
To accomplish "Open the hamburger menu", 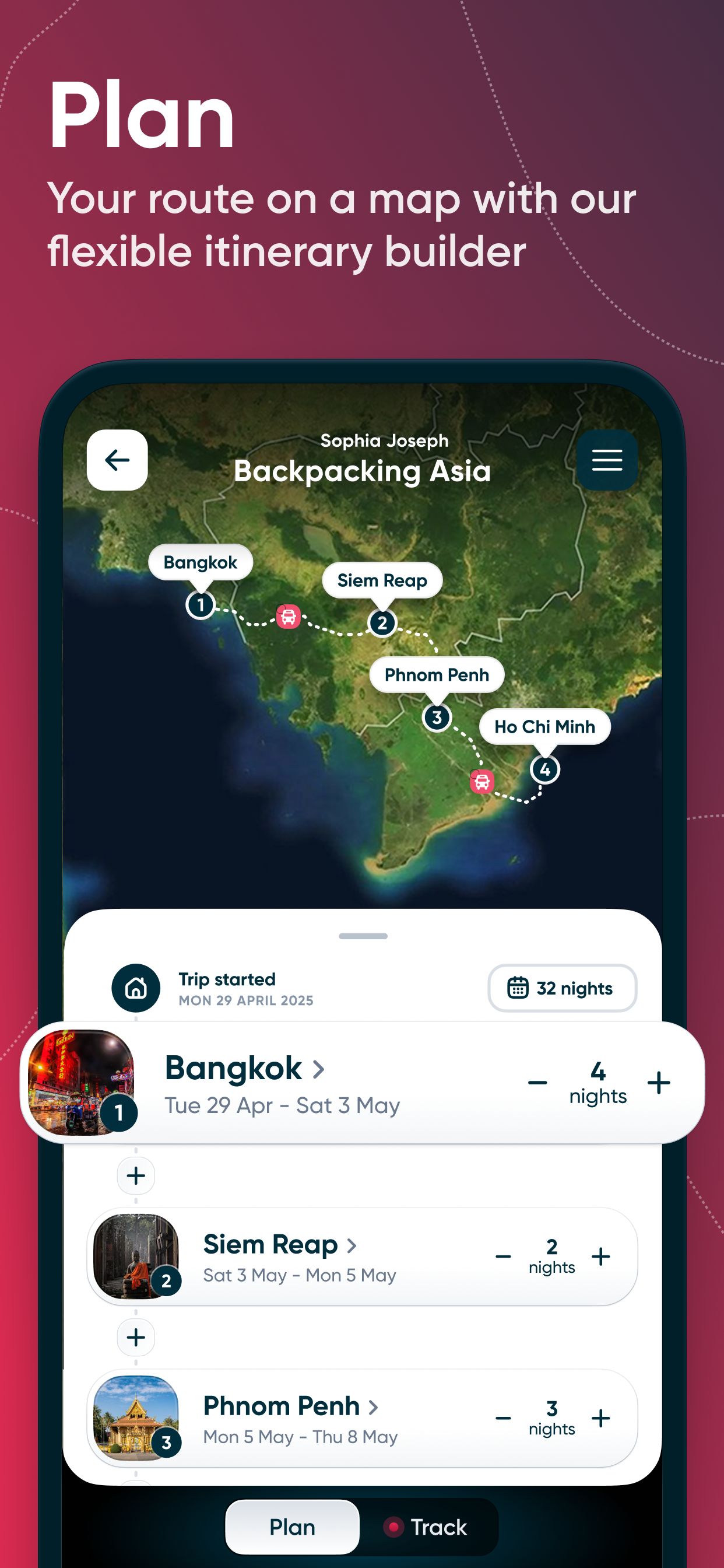I will pyautogui.click(x=607, y=460).
